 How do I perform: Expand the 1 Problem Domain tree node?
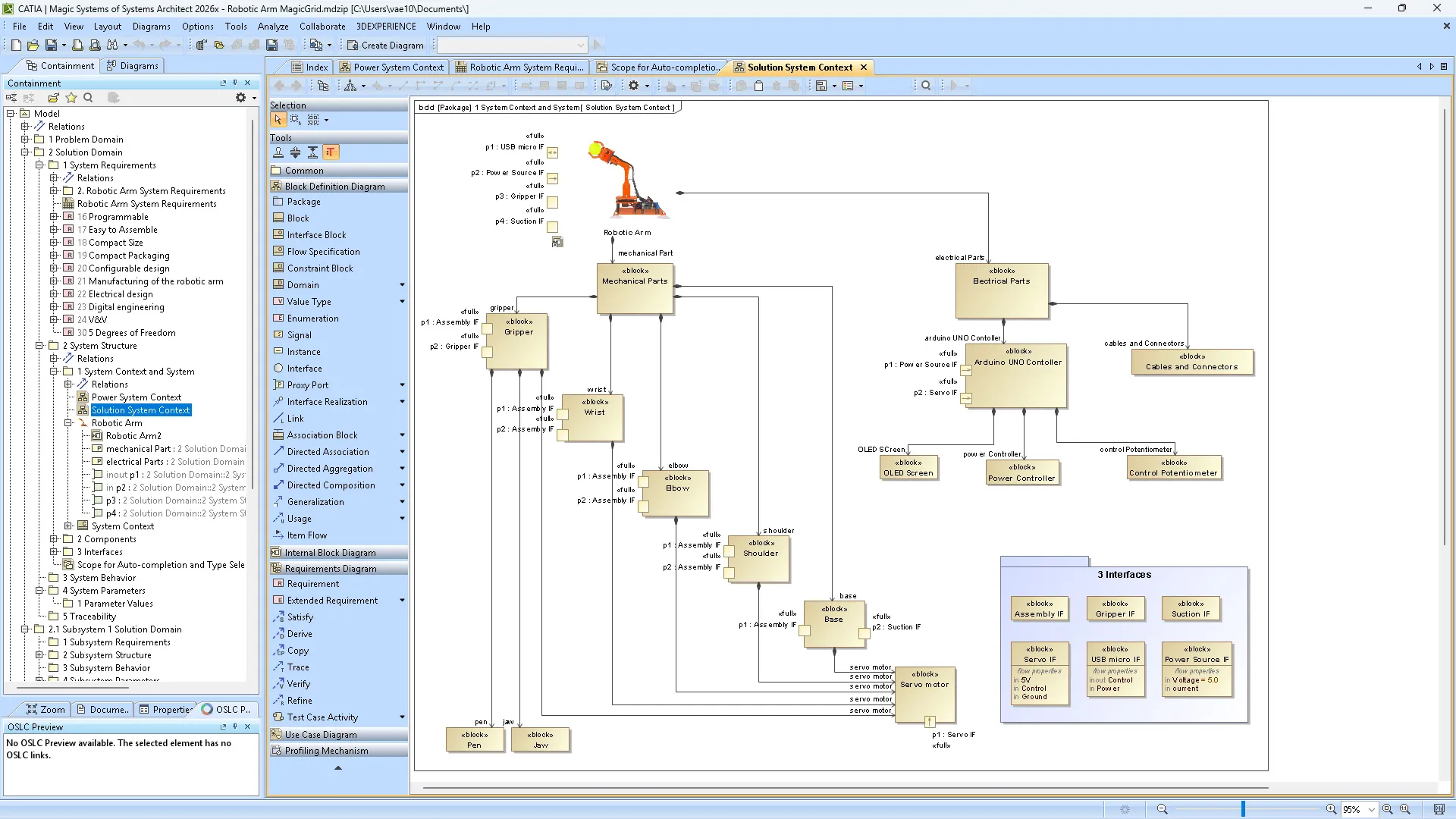pos(25,140)
